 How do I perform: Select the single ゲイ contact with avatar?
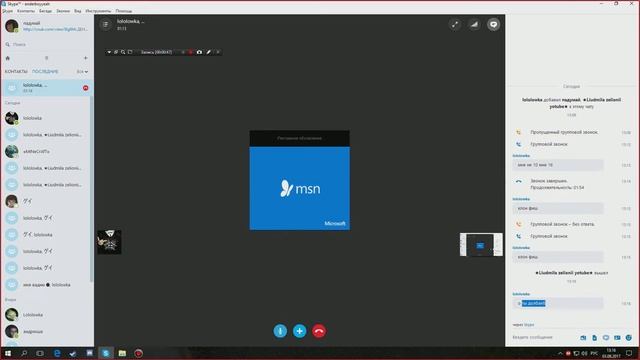click(x=47, y=201)
